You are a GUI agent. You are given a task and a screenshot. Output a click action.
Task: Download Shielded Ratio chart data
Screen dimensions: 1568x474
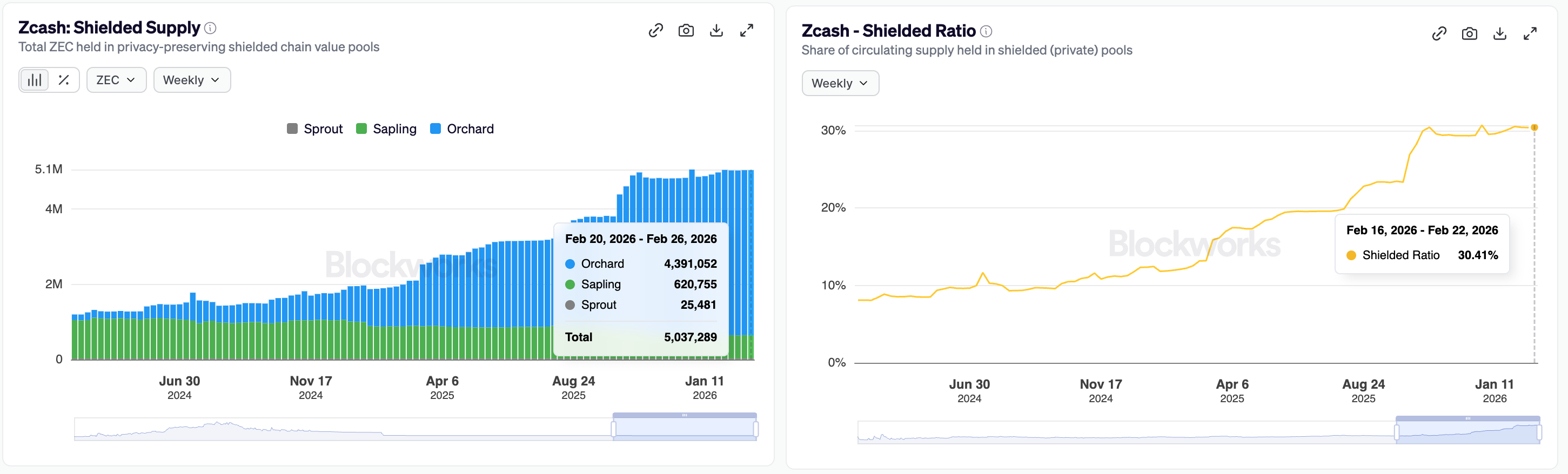(x=1500, y=33)
